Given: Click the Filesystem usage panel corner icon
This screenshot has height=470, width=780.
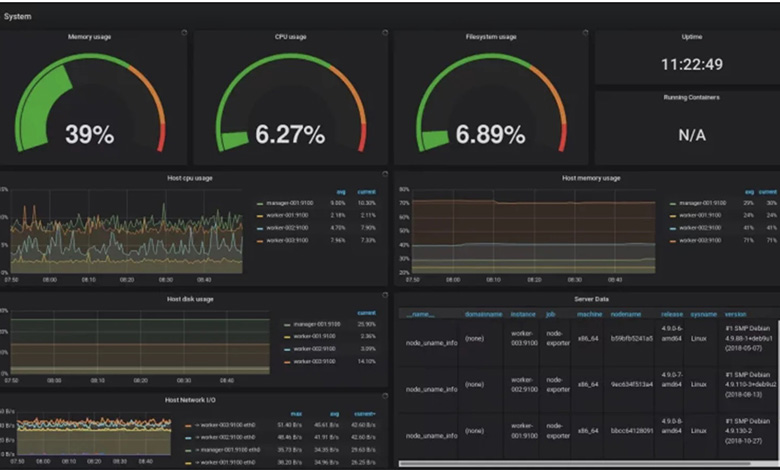Looking at the screenshot, I should [584, 33].
